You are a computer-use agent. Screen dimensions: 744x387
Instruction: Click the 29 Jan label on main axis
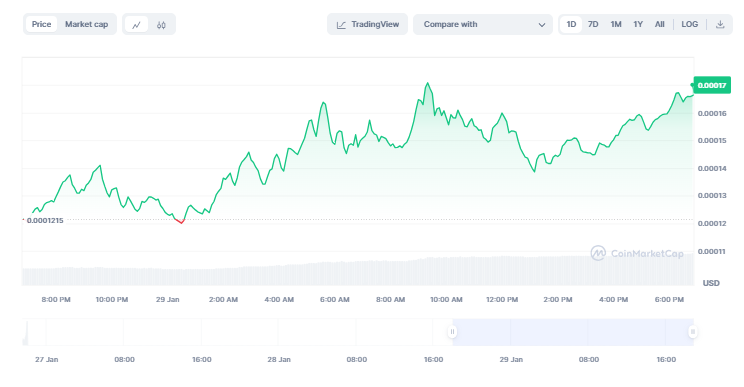(x=167, y=300)
